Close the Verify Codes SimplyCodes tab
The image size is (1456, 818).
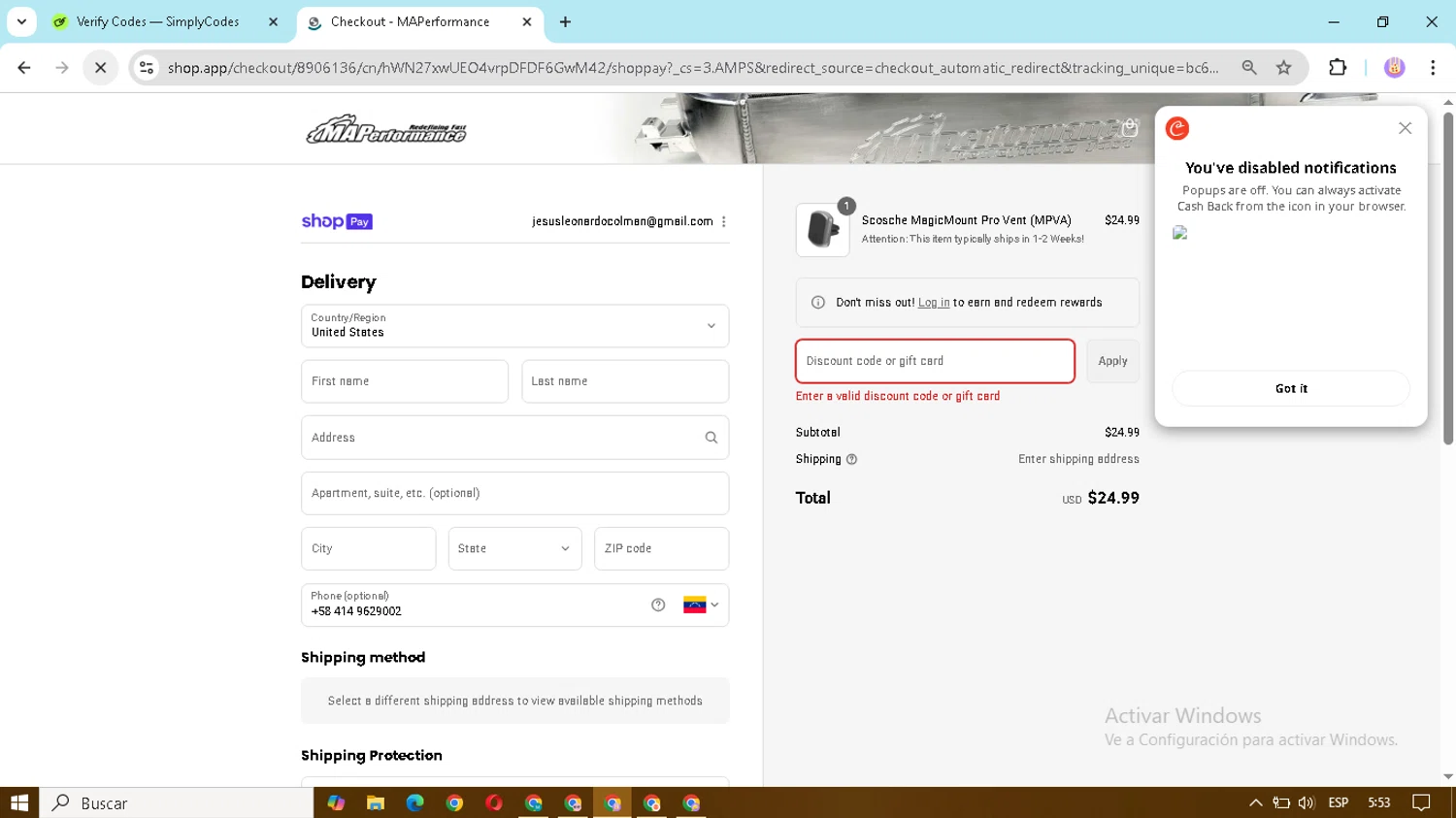tap(273, 21)
